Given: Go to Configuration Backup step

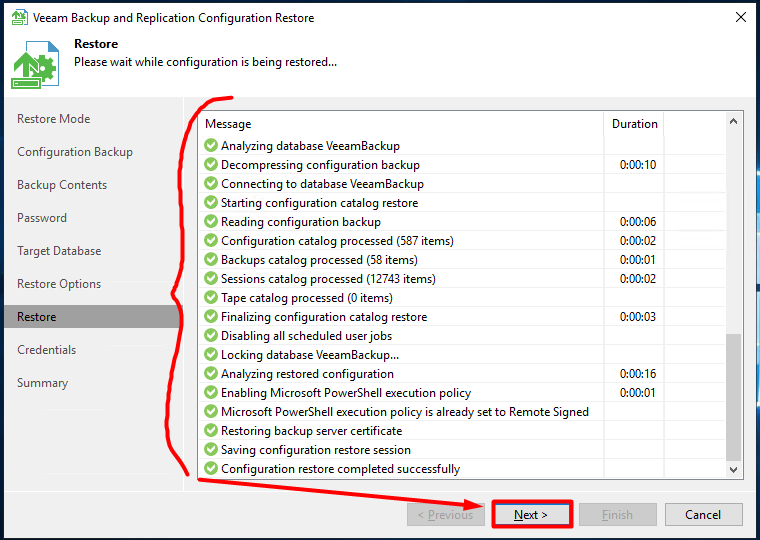Looking at the screenshot, I should (75, 152).
